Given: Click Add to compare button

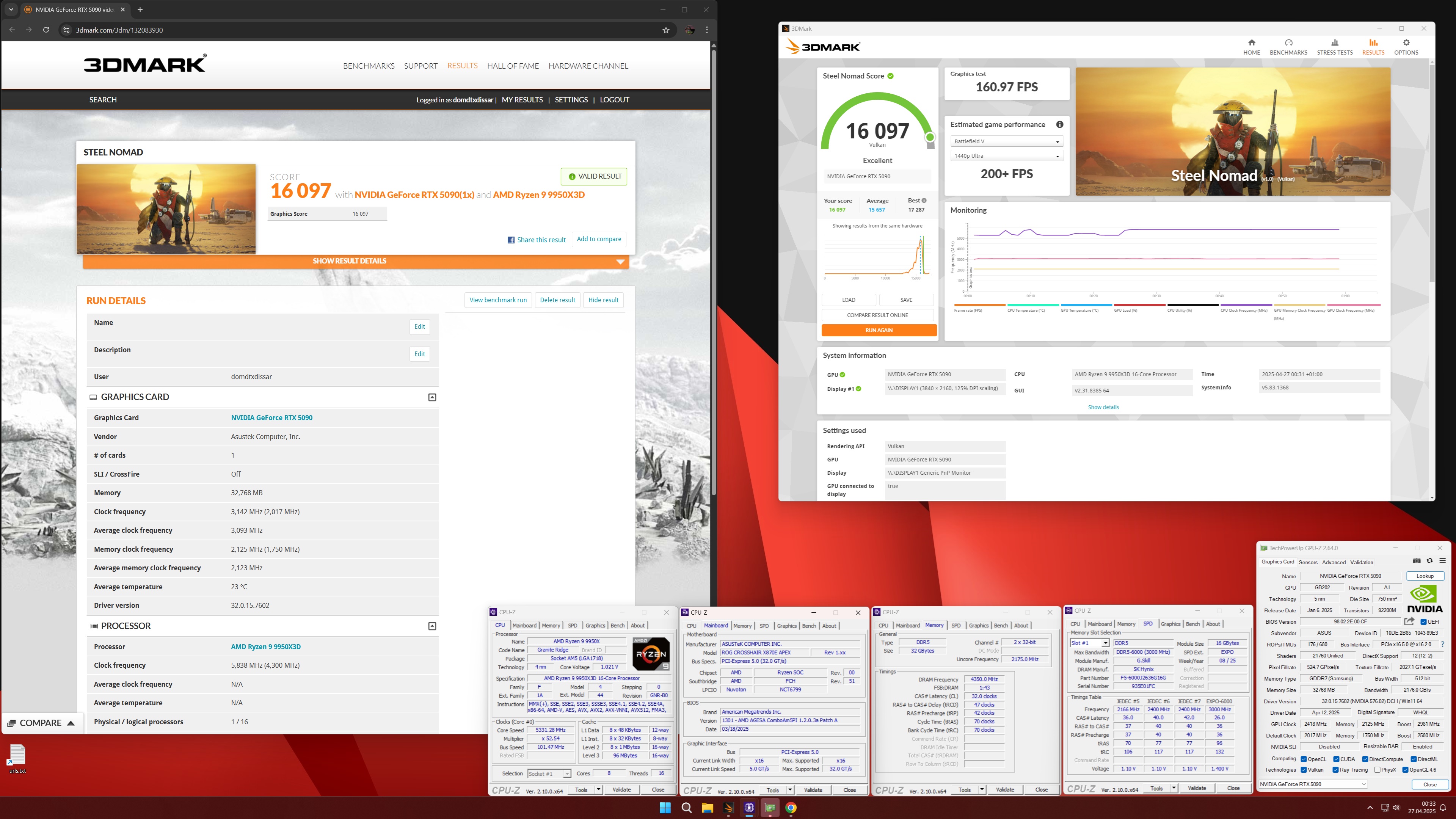Looking at the screenshot, I should pyautogui.click(x=599, y=239).
